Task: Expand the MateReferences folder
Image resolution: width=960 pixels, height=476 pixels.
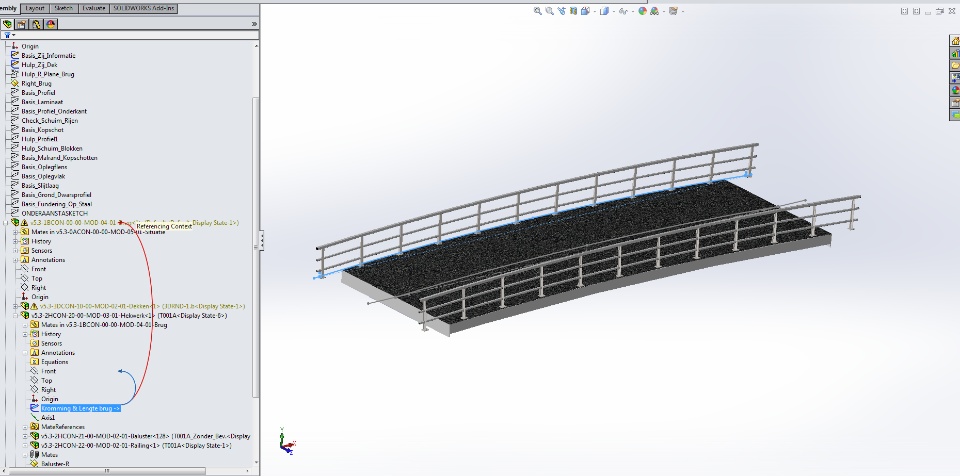Action: 25,427
